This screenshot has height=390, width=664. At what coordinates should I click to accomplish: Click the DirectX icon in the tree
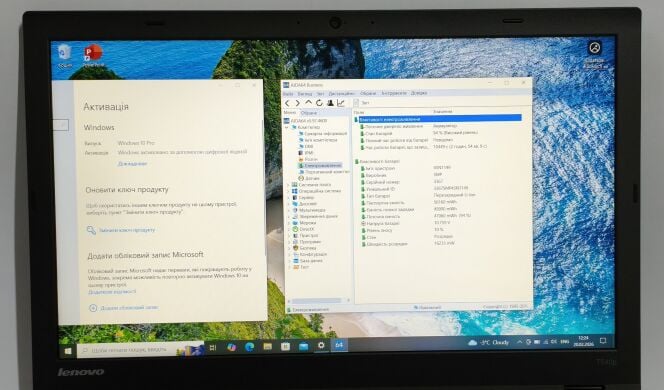295,229
